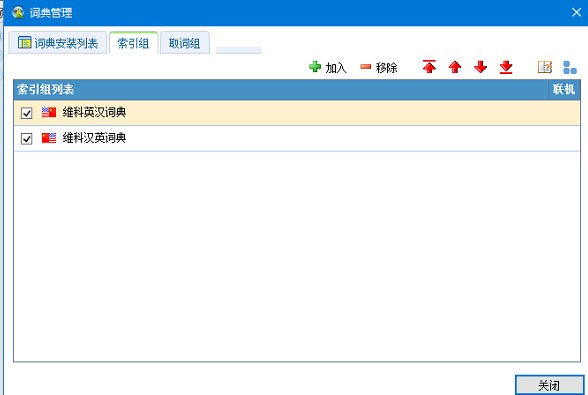588x395 pixels.
Task: Click the 关闭 button
Action: coord(549,385)
